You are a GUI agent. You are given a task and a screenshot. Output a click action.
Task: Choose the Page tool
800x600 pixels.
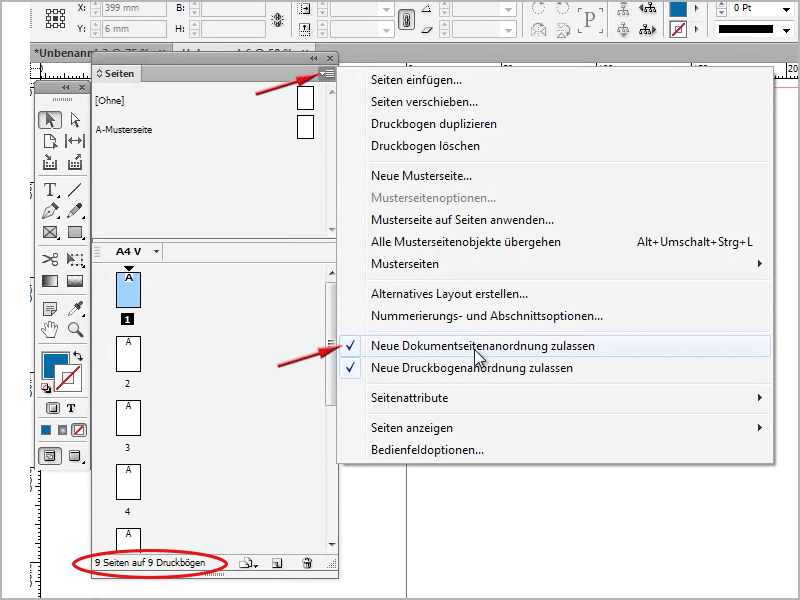(50, 141)
